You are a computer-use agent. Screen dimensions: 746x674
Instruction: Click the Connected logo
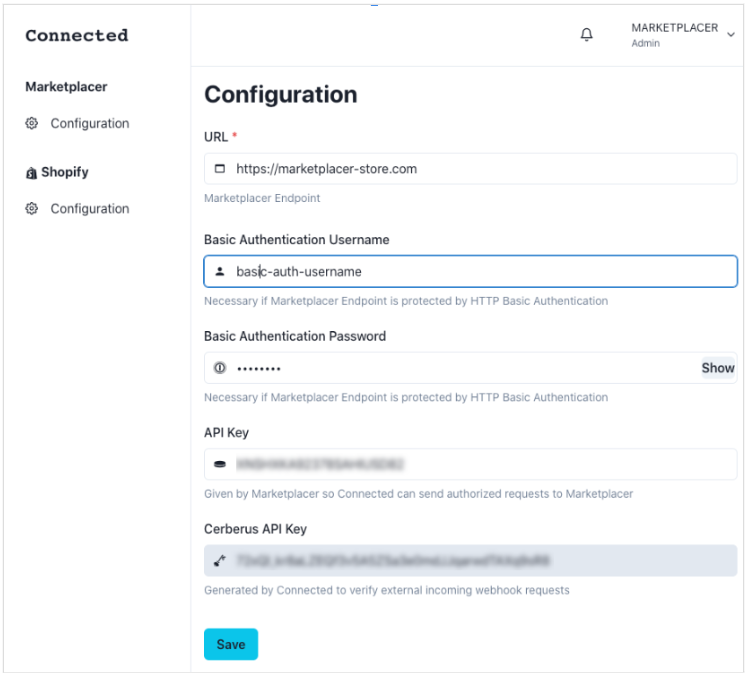77,35
